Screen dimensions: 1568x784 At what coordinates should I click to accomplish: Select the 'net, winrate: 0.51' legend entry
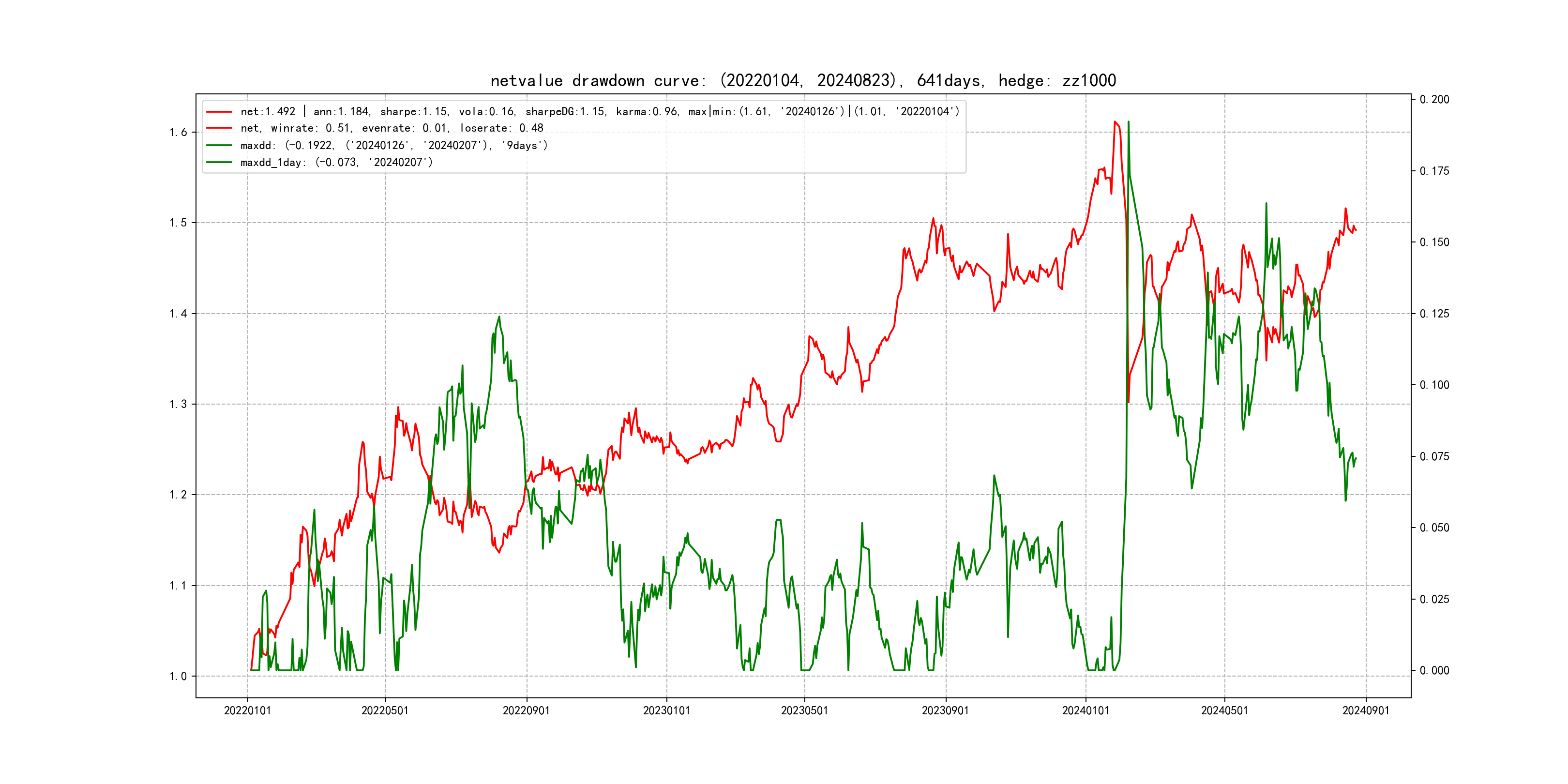click(392, 128)
